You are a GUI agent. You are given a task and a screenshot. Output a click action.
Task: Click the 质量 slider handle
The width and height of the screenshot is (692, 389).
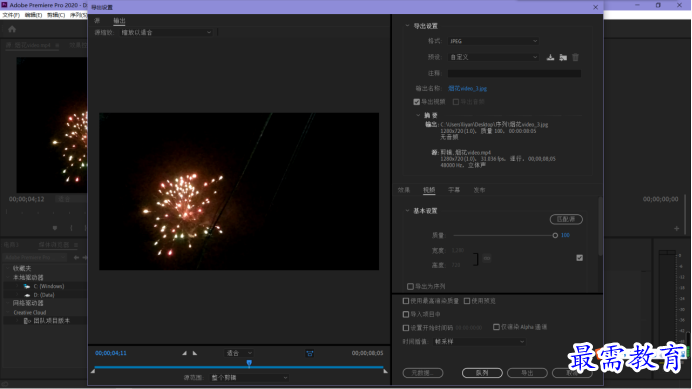(555, 236)
